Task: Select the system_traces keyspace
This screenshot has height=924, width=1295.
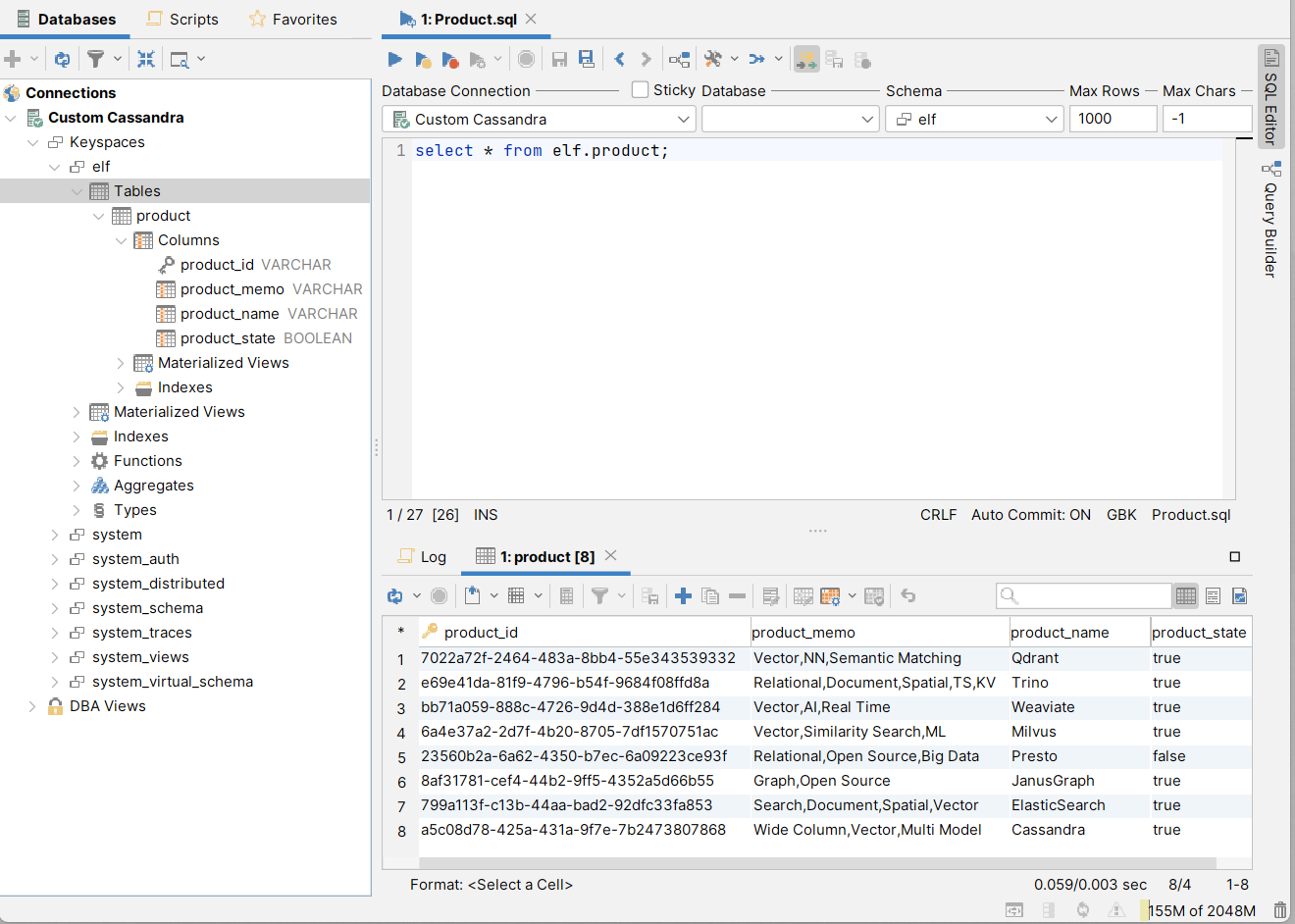Action: (x=141, y=633)
